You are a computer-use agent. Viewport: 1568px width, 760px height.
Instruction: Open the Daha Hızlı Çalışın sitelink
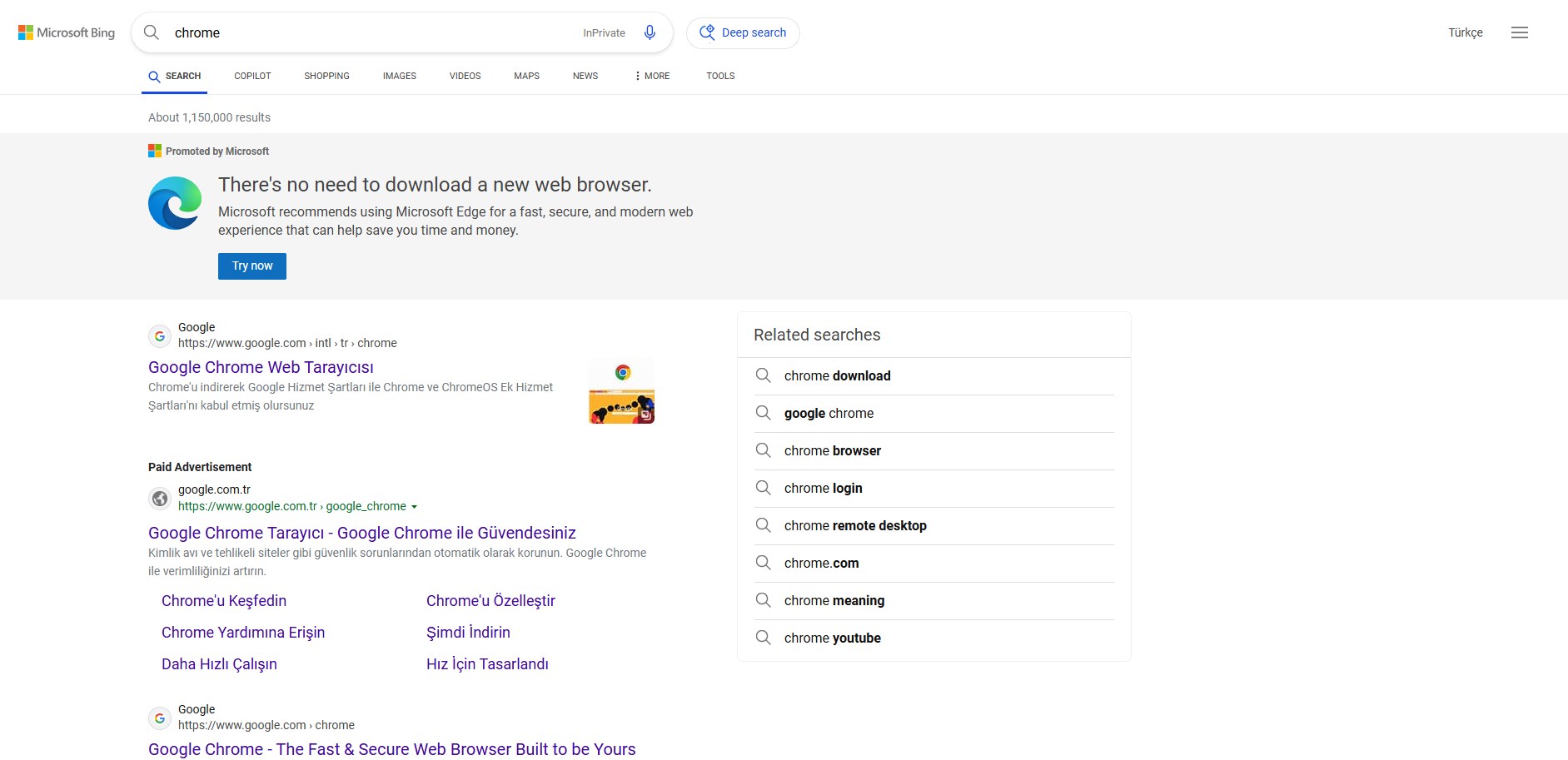pos(219,664)
